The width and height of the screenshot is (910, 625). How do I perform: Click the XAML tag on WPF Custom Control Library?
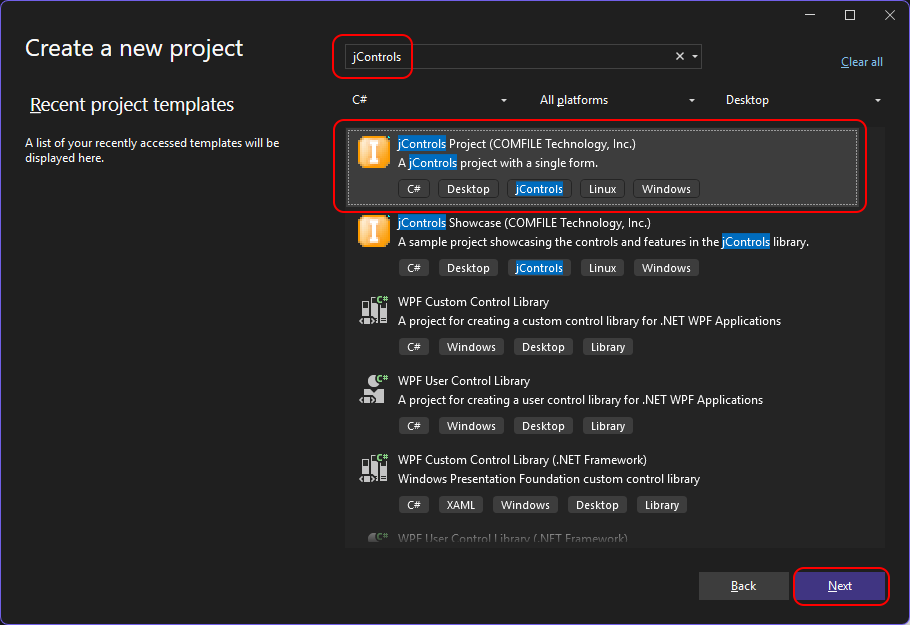click(461, 505)
